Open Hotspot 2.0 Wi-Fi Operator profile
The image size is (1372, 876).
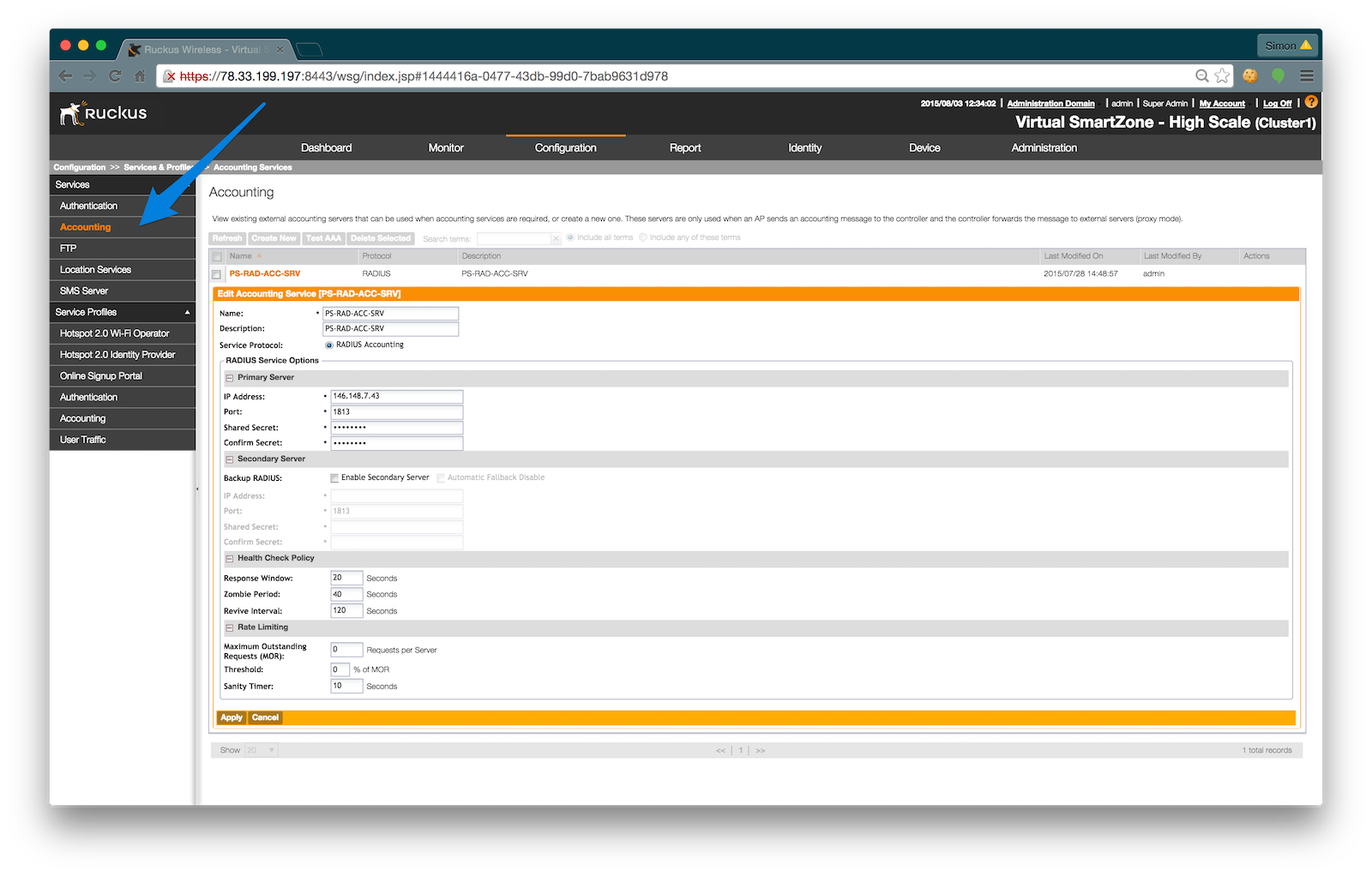pos(123,333)
